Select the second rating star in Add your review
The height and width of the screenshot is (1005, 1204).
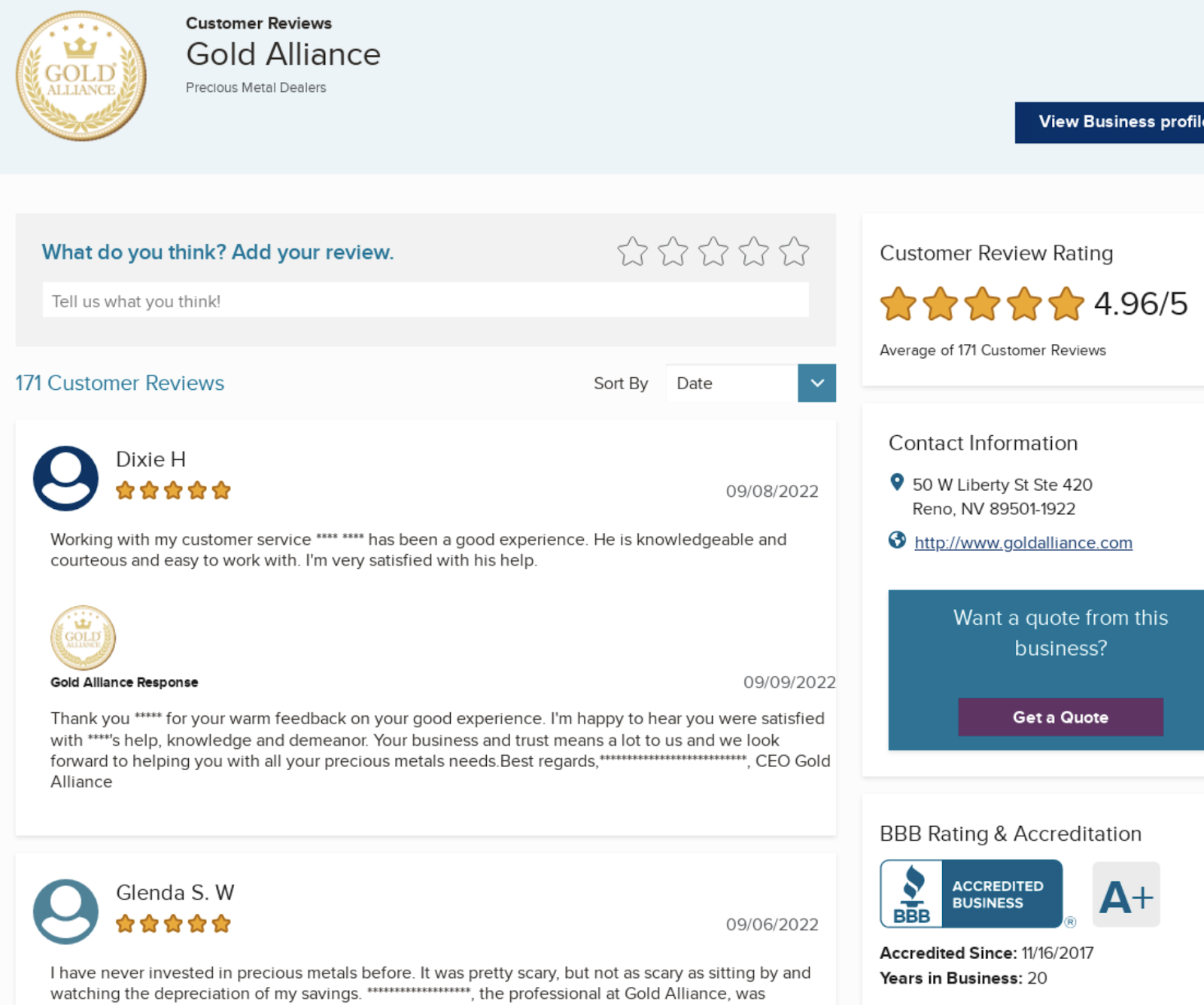click(673, 251)
